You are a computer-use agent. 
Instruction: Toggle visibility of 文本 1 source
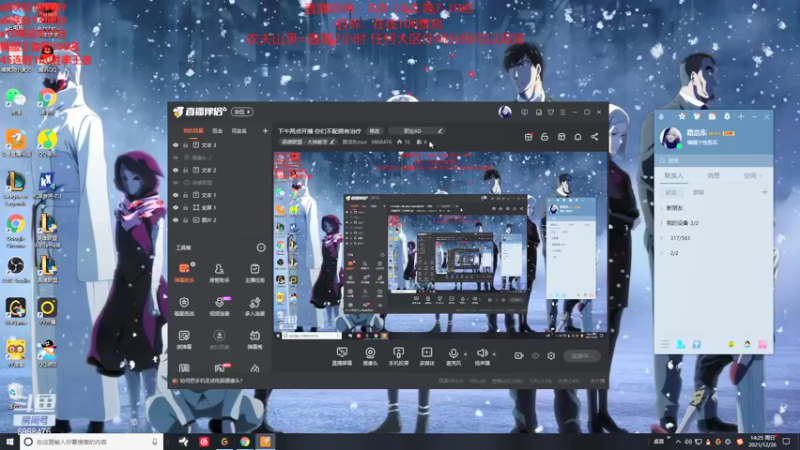coord(176,195)
